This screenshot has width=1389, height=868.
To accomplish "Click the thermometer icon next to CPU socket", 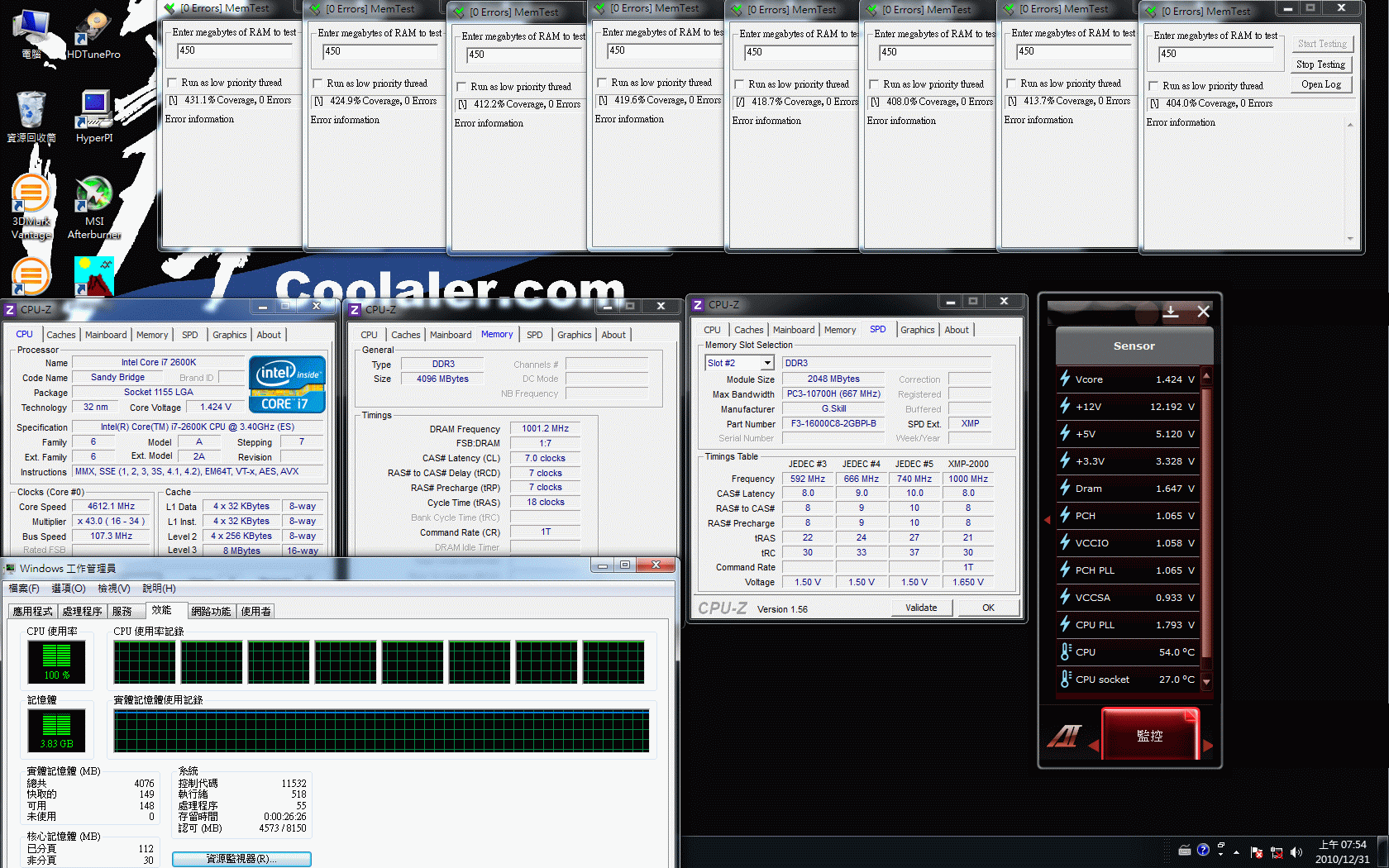I will click(1066, 679).
